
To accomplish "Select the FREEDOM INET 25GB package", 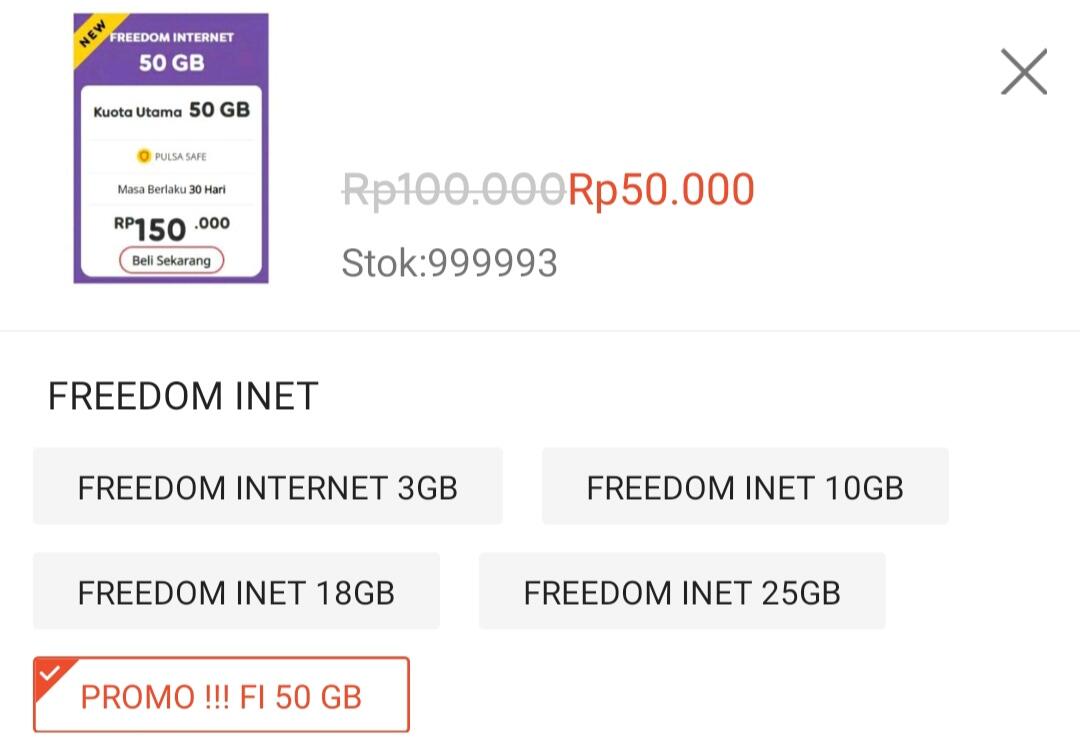I will coord(681,592).
